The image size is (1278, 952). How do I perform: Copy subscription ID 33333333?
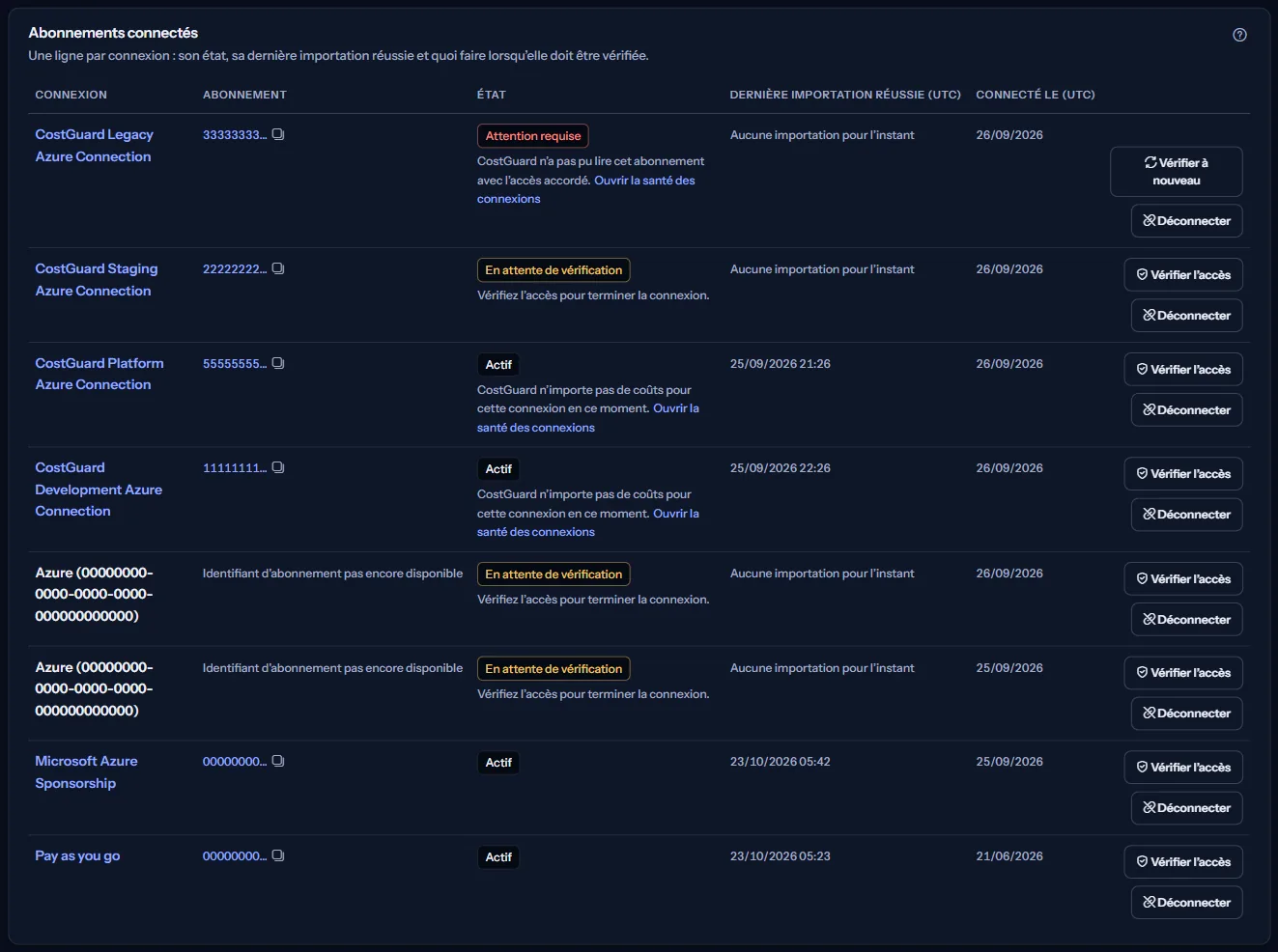point(278,134)
